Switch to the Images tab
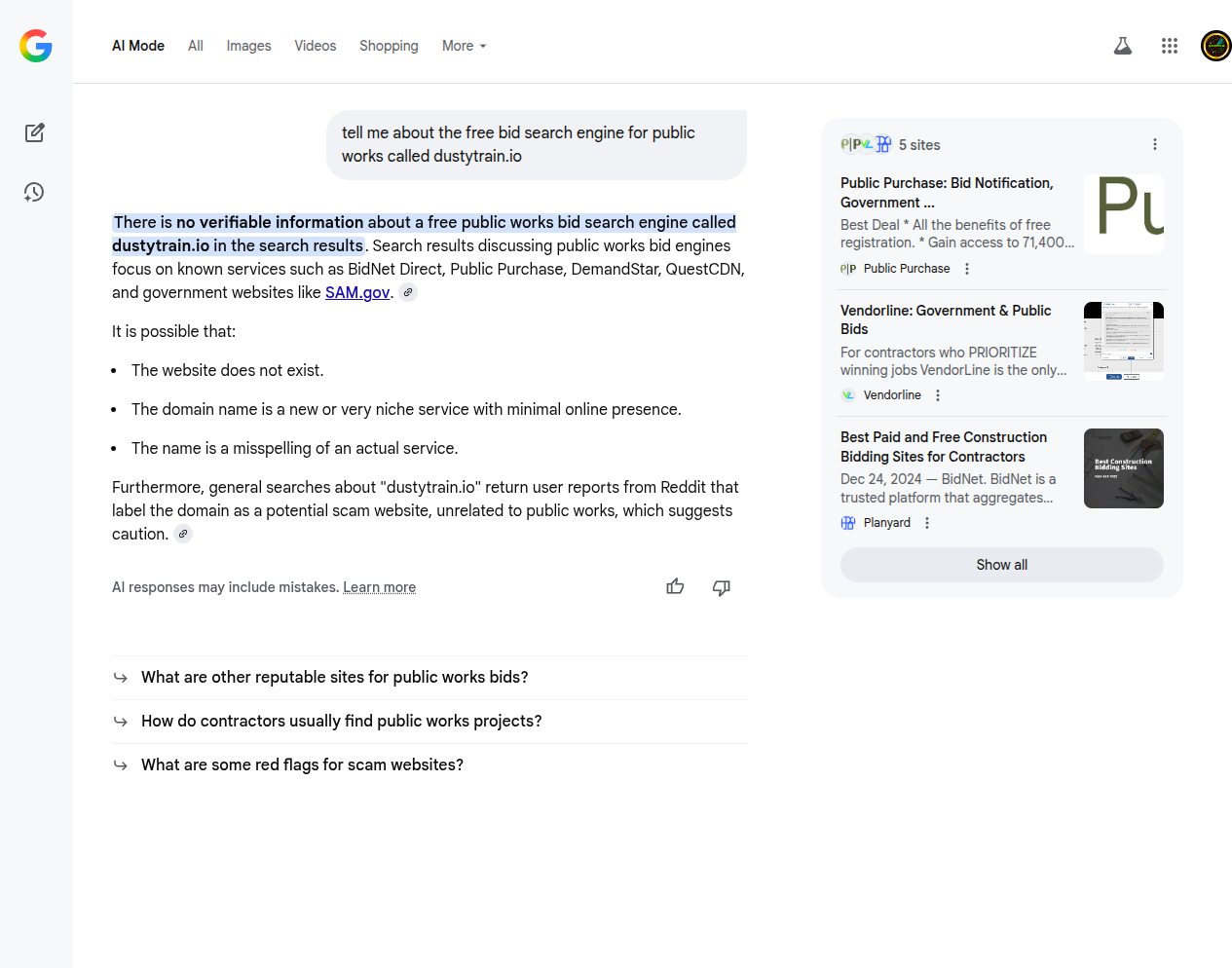This screenshot has height=968, width=1232. tap(248, 46)
